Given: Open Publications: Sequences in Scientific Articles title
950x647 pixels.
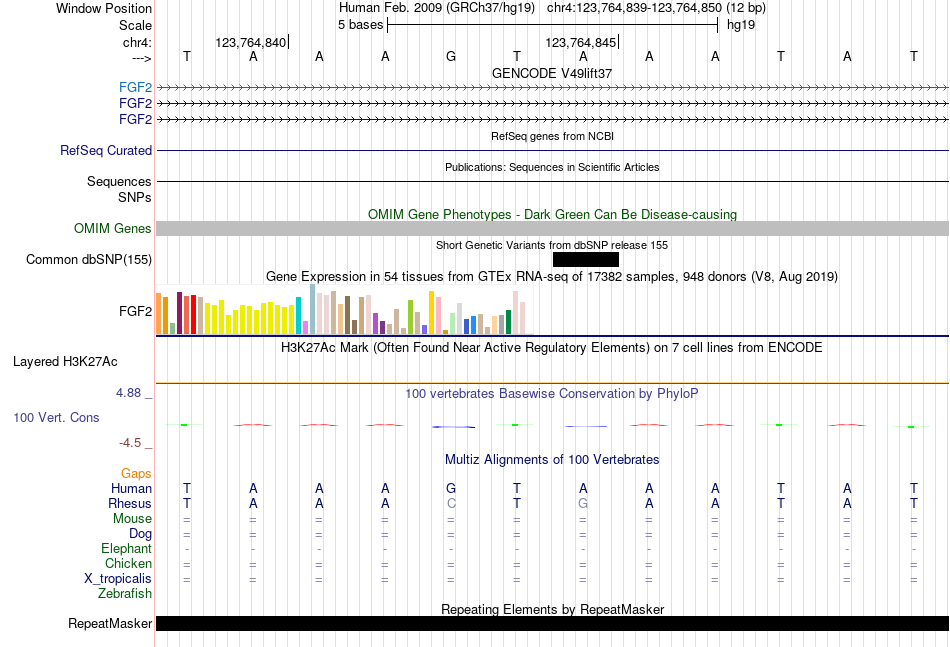Looking at the screenshot, I should [x=552, y=167].
